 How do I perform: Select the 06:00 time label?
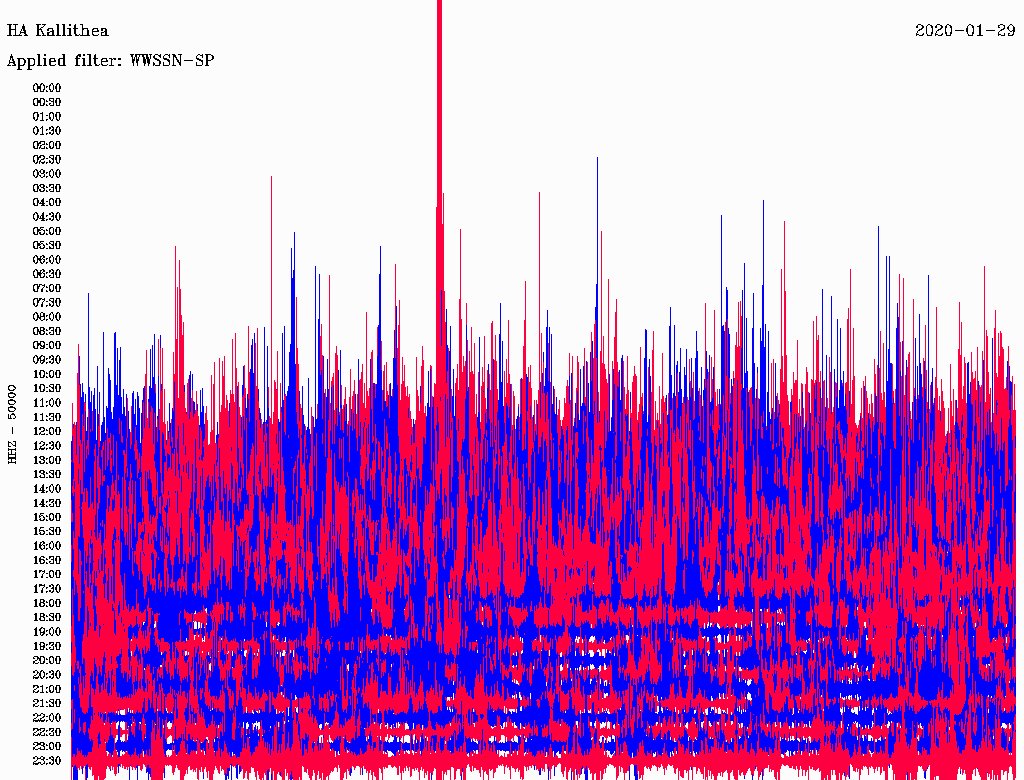pyautogui.click(x=47, y=260)
